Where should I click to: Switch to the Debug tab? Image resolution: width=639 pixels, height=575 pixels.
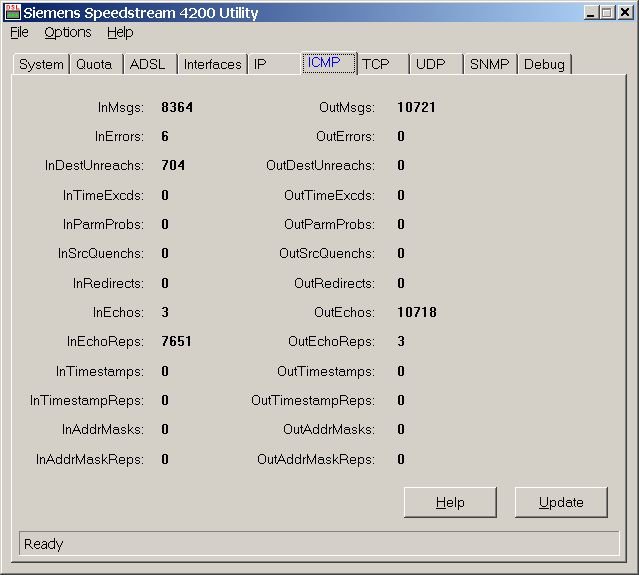(544, 64)
